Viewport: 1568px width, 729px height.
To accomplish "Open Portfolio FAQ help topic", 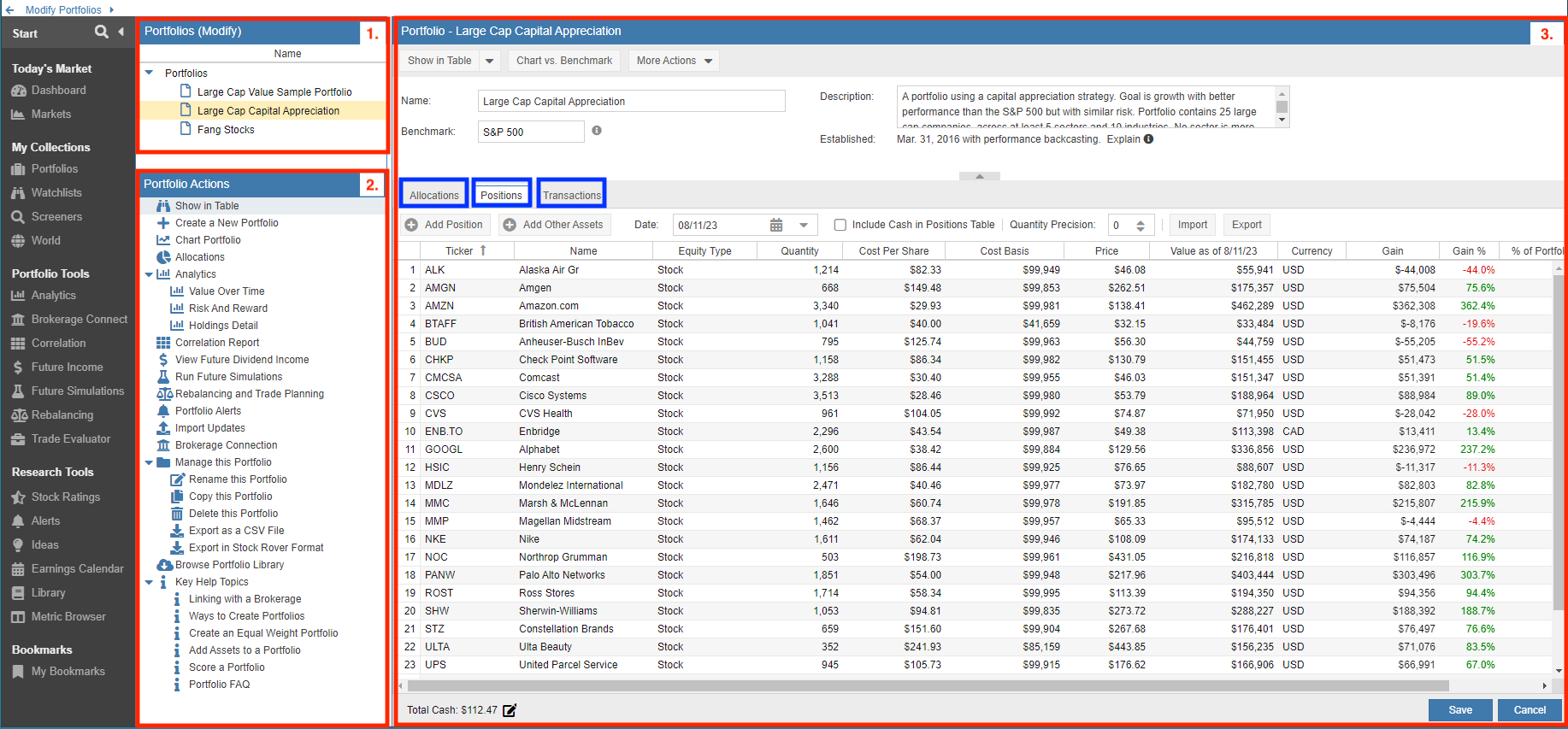I will click(220, 685).
